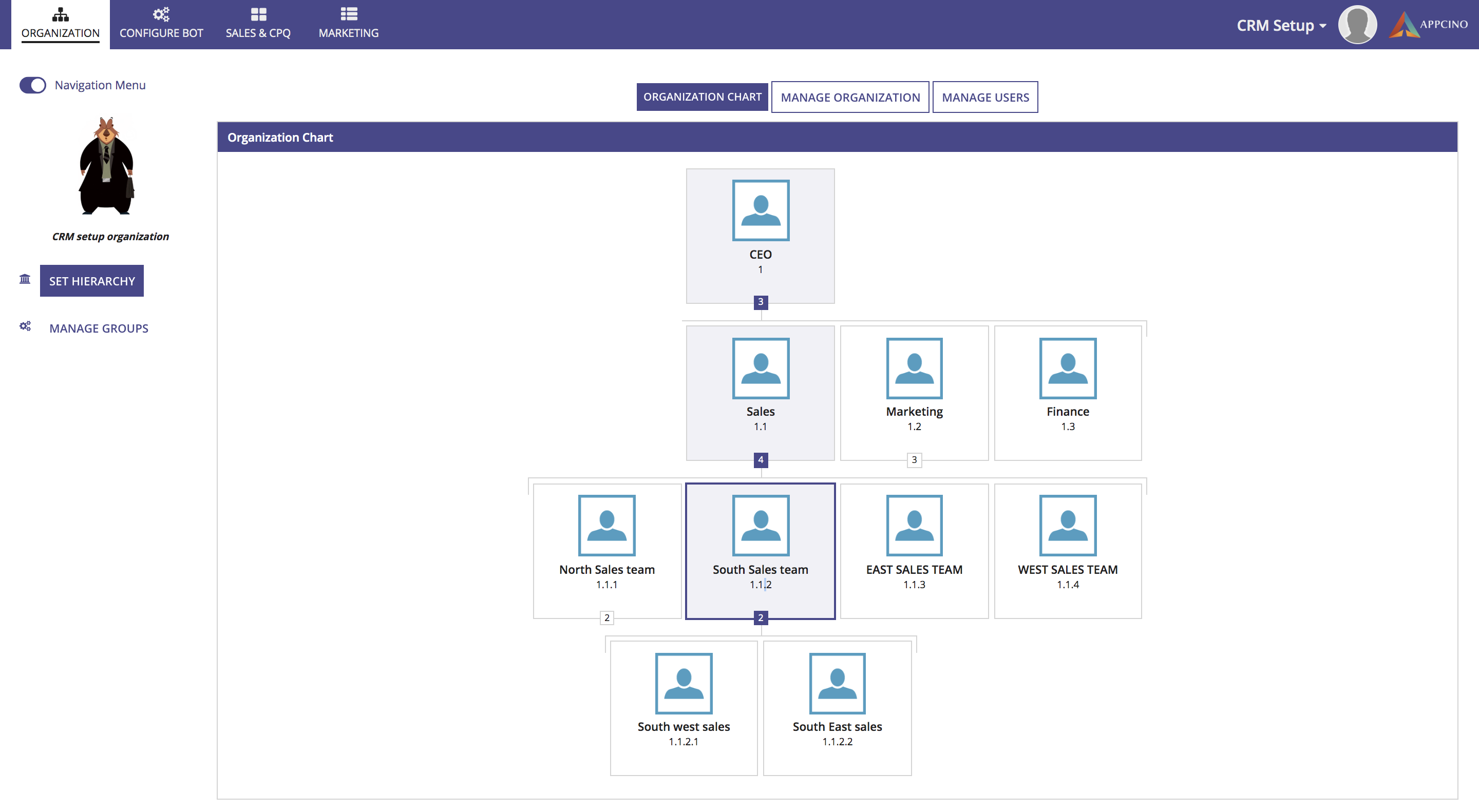
Task: Expand North Sales team child count badge
Action: (x=606, y=618)
